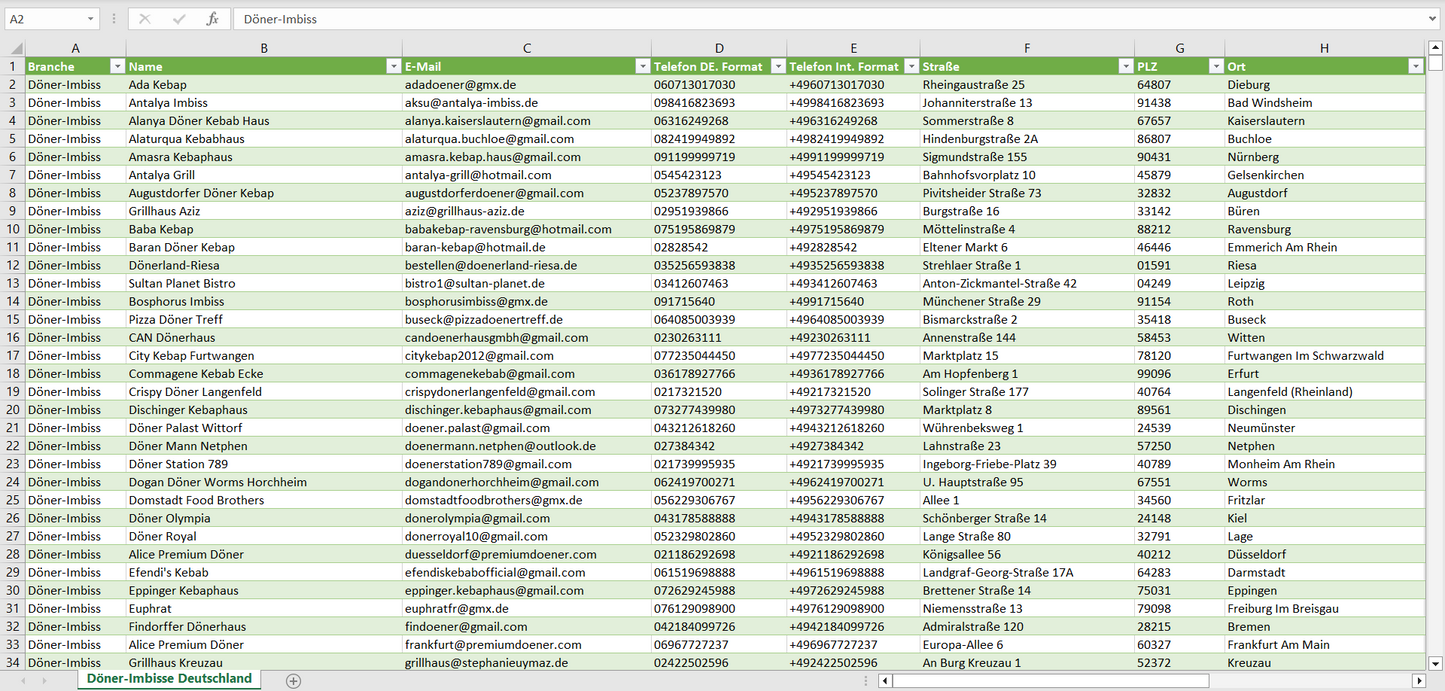Open the PLZ column filter dropdown
The height and width of the screenshot is (691, 1445).
[1215, 67]
